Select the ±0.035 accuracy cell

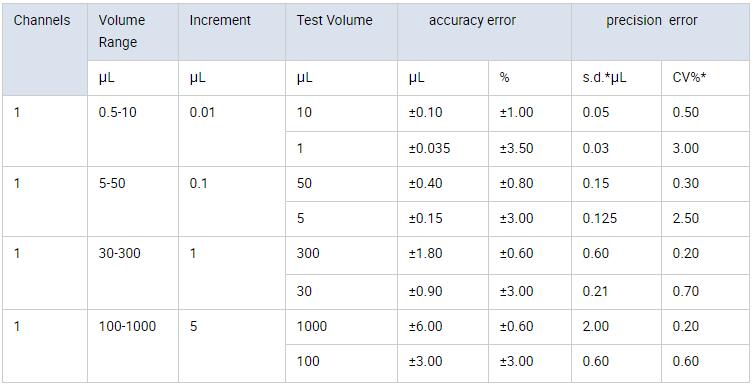(443, 148)
